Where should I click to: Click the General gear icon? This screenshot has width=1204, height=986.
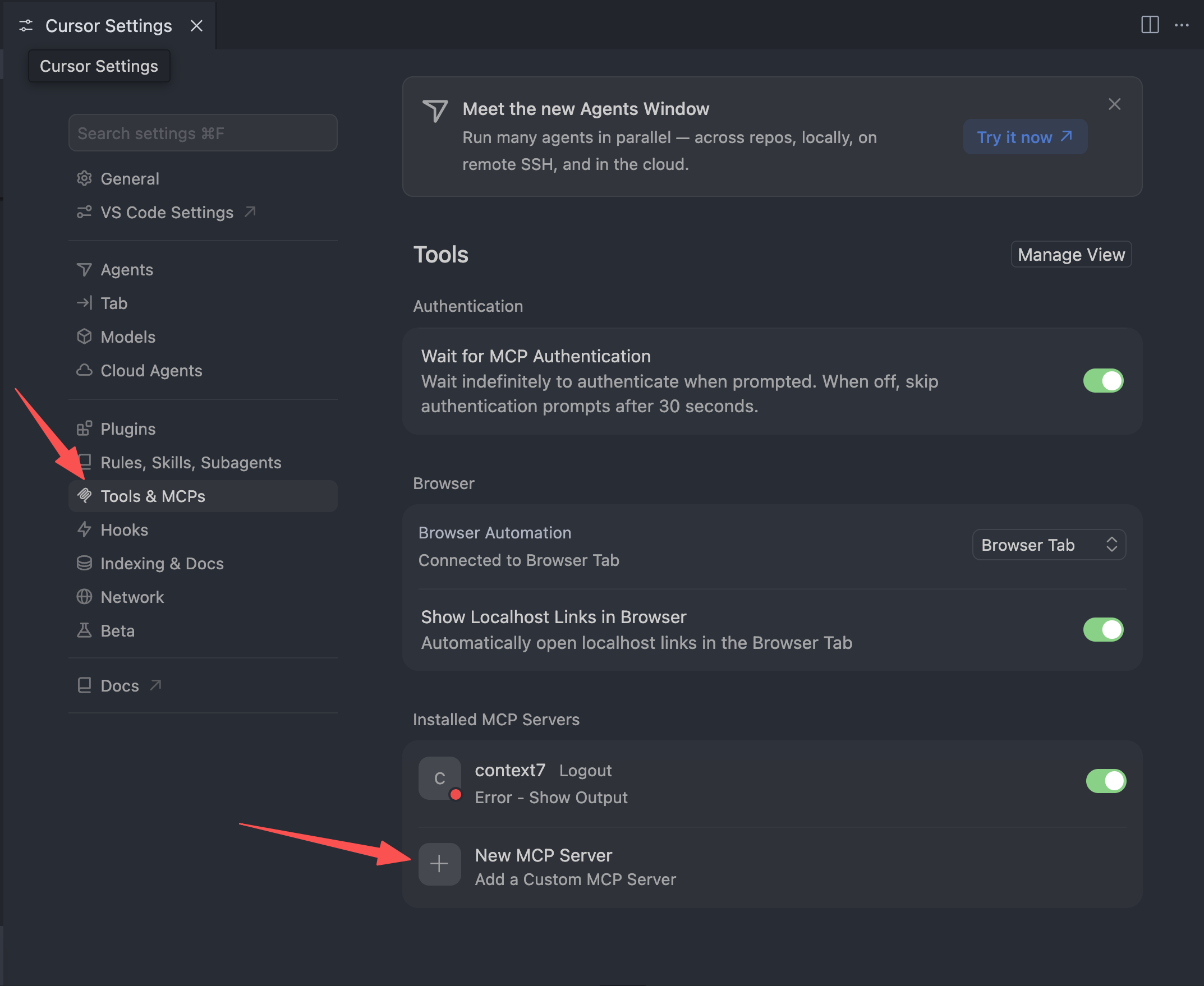(84, 178)
